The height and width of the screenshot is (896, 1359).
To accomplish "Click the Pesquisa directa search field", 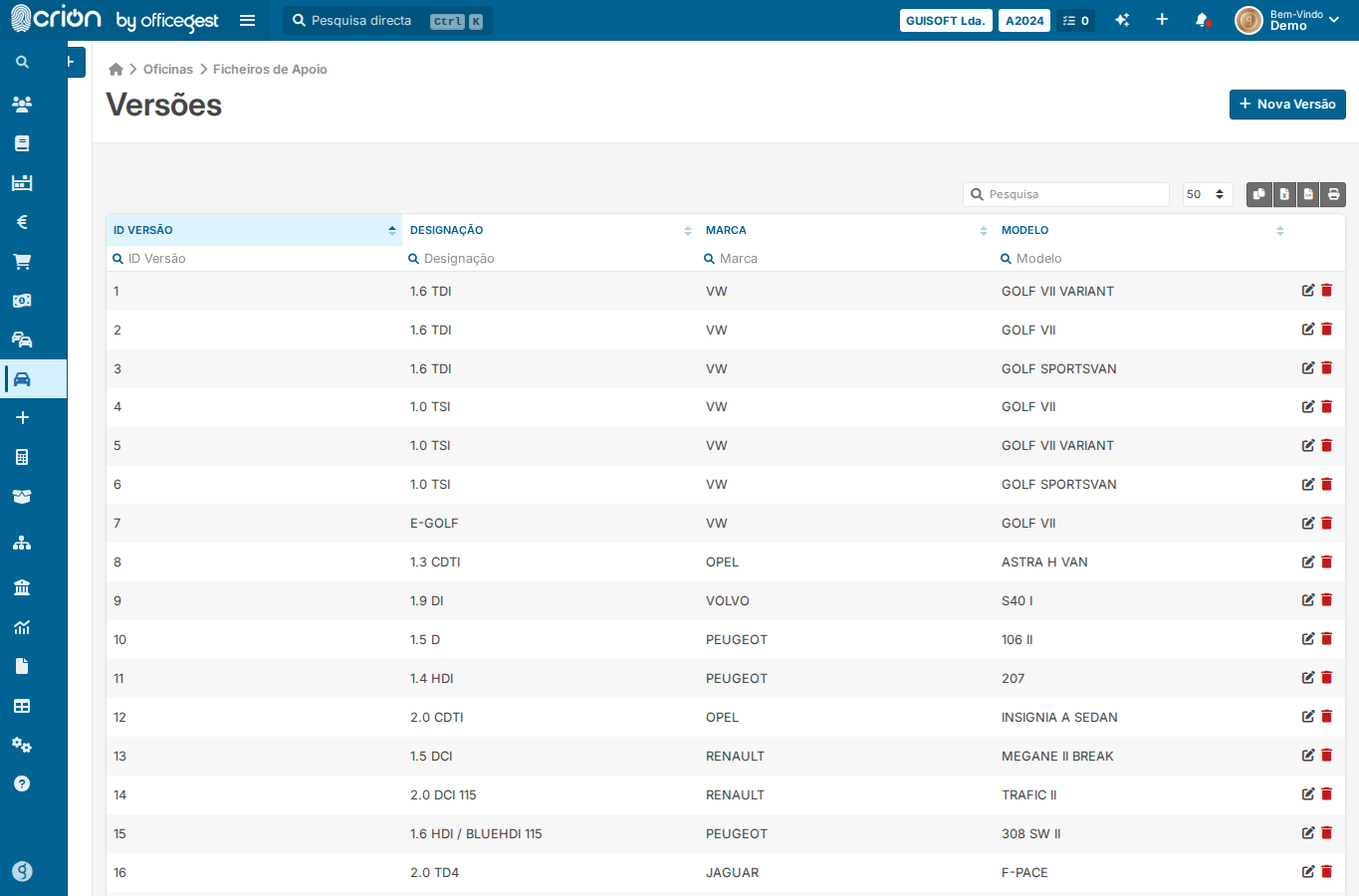I will point(388,20).
